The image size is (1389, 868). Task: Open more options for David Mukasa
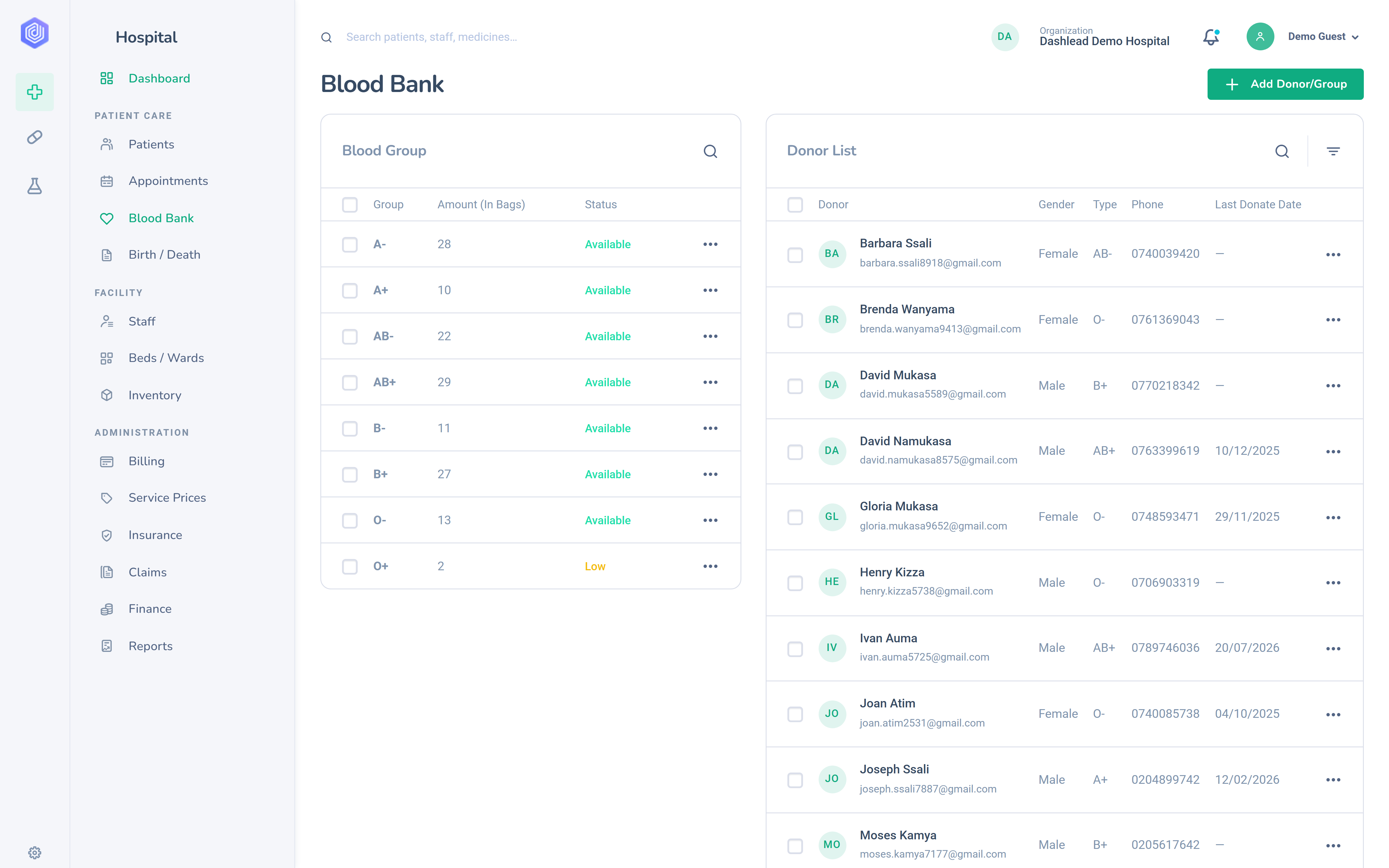point(1333,386)
